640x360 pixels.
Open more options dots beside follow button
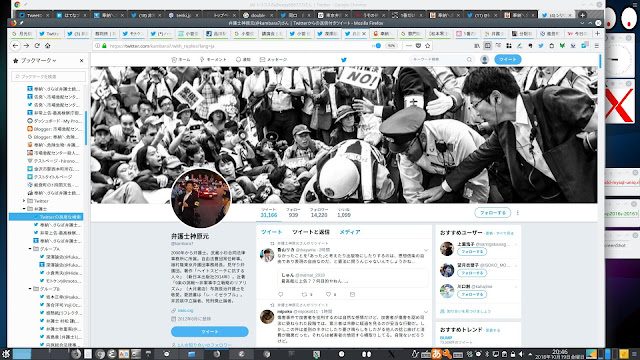point(518,213)
